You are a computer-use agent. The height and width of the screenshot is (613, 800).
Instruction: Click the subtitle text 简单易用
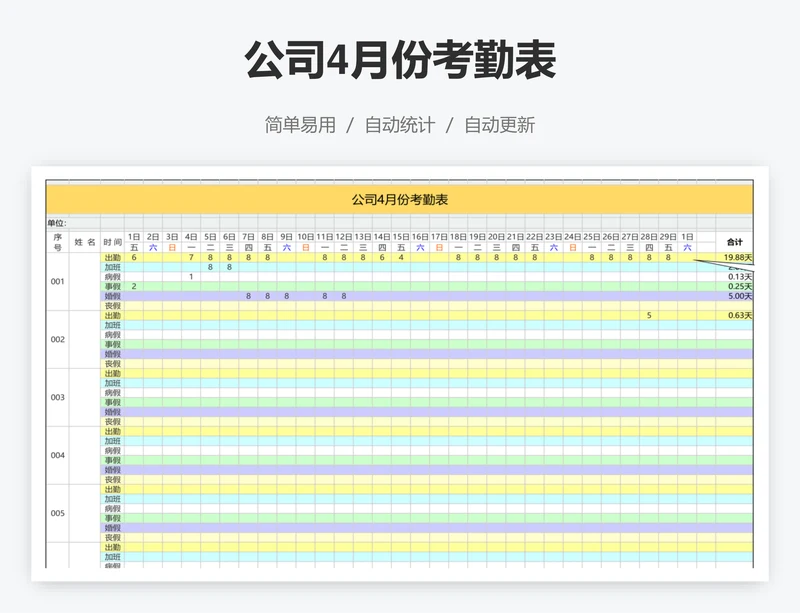click(300, 125)
